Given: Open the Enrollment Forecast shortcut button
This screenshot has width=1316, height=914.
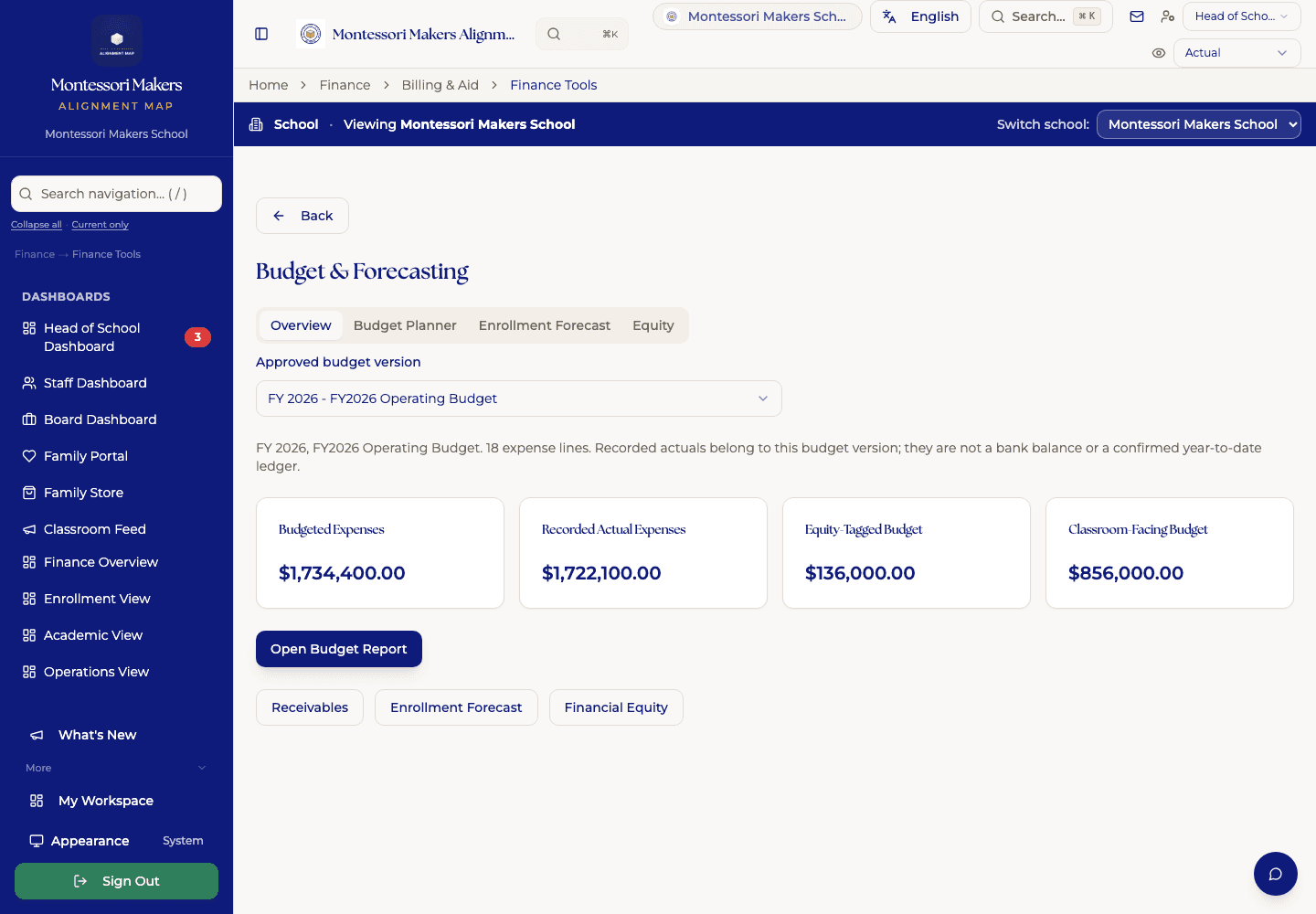Looking at the screenshot, I should [x=456, y=707].
